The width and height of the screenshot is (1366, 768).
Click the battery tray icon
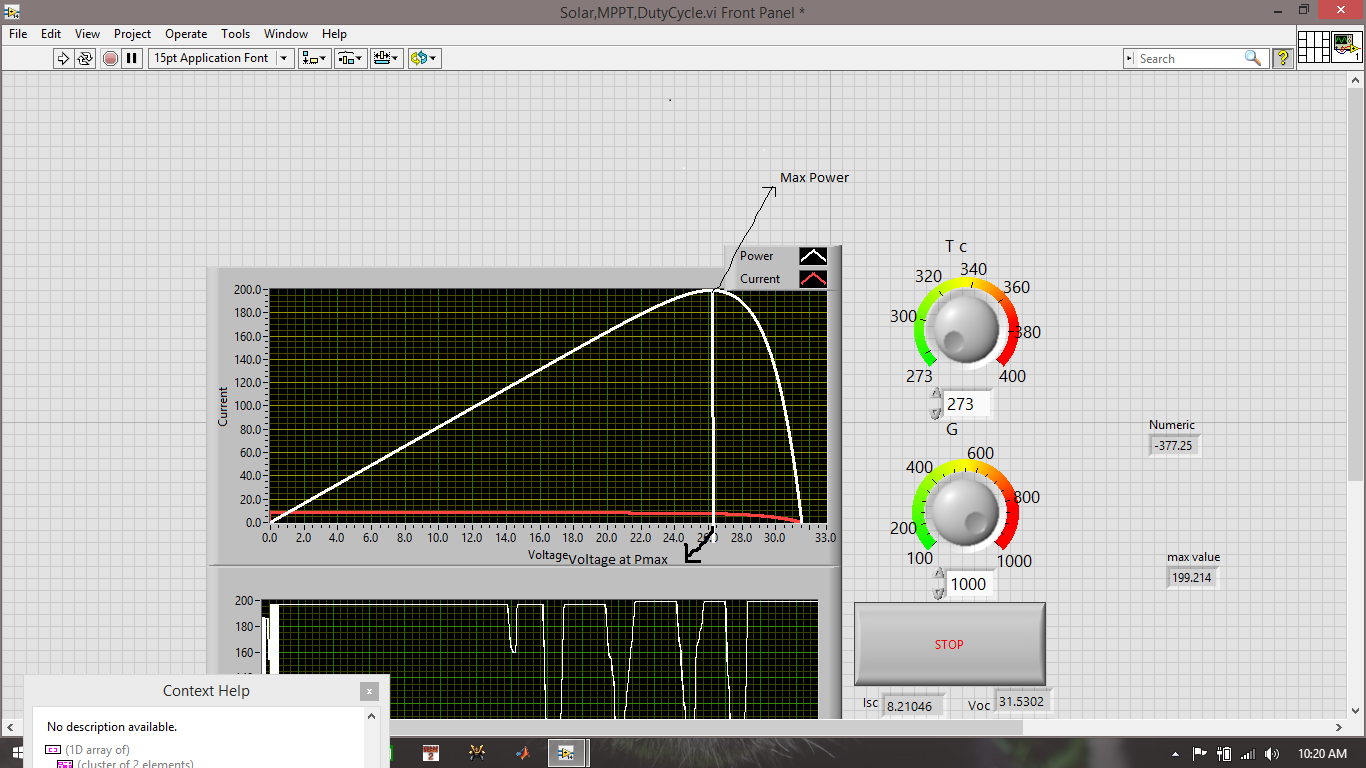tap(1225, 753)
